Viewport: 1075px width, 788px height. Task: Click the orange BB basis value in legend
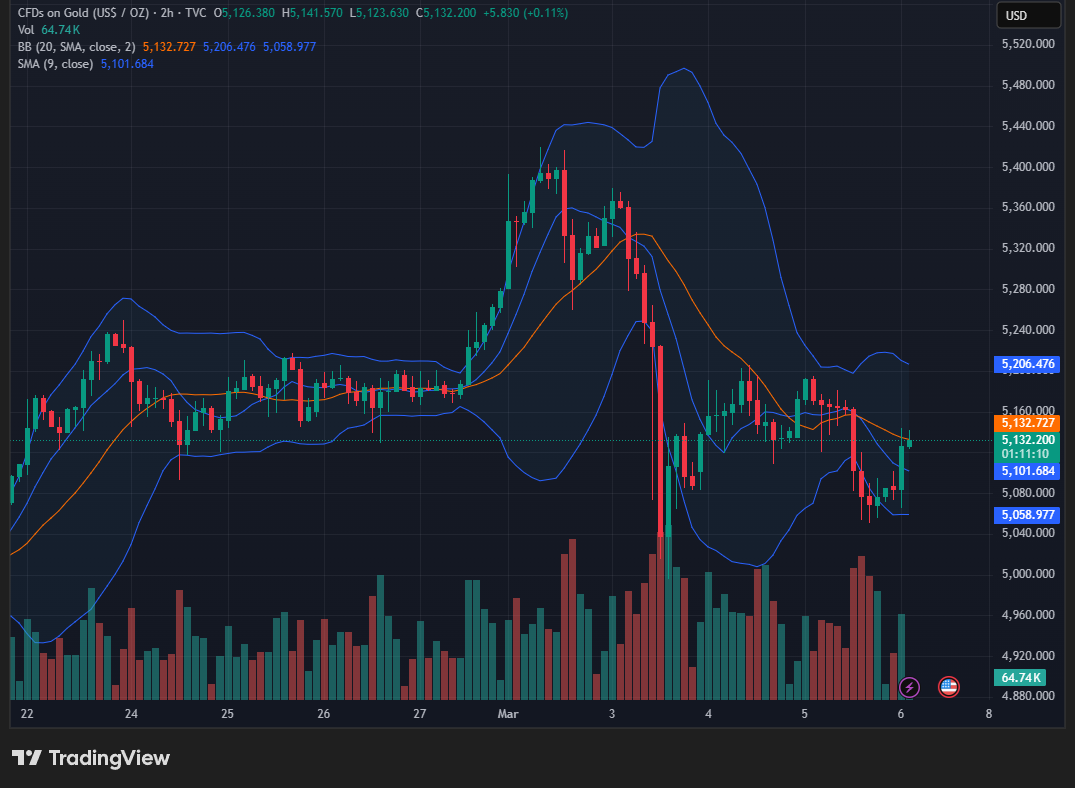(169, 46)
